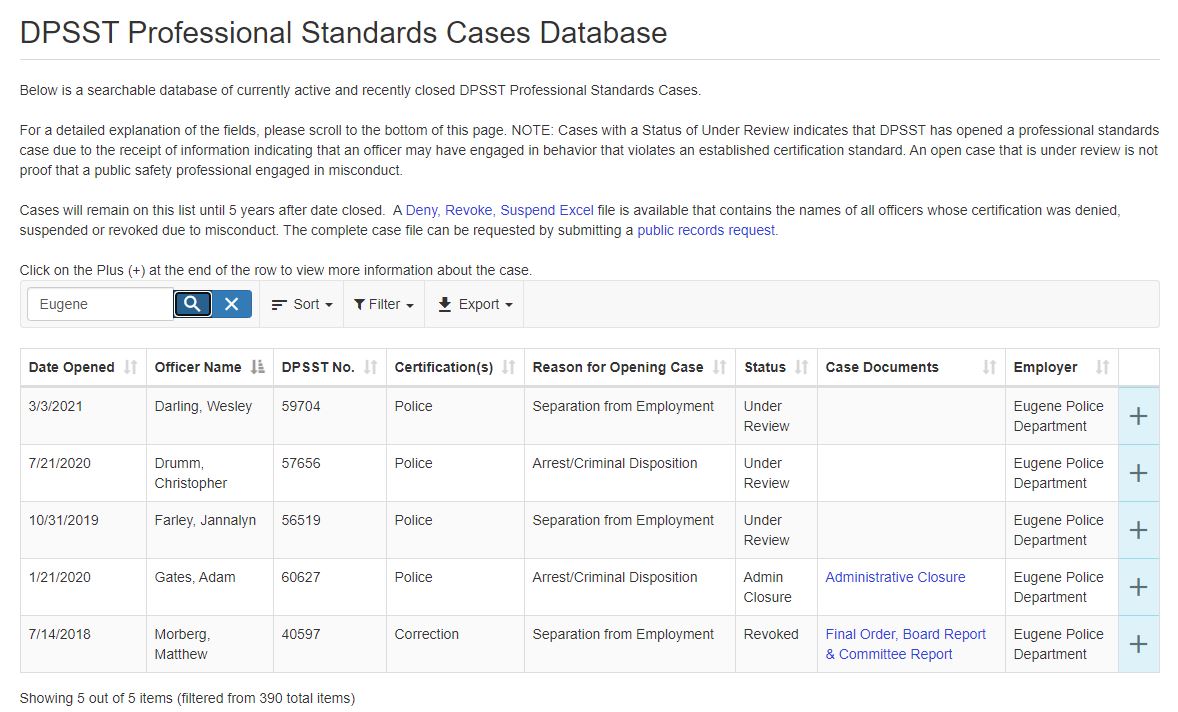Expand the Morberg, Matthew row details

click(1138, 644)
